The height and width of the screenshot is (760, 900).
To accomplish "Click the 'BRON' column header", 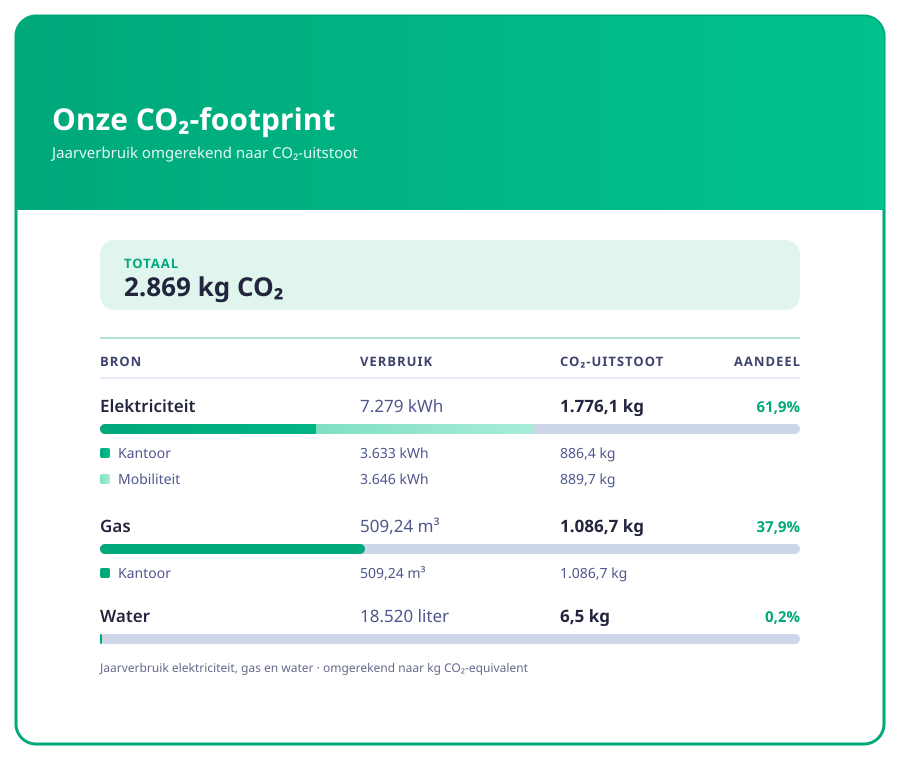I will tap(121, 362).
